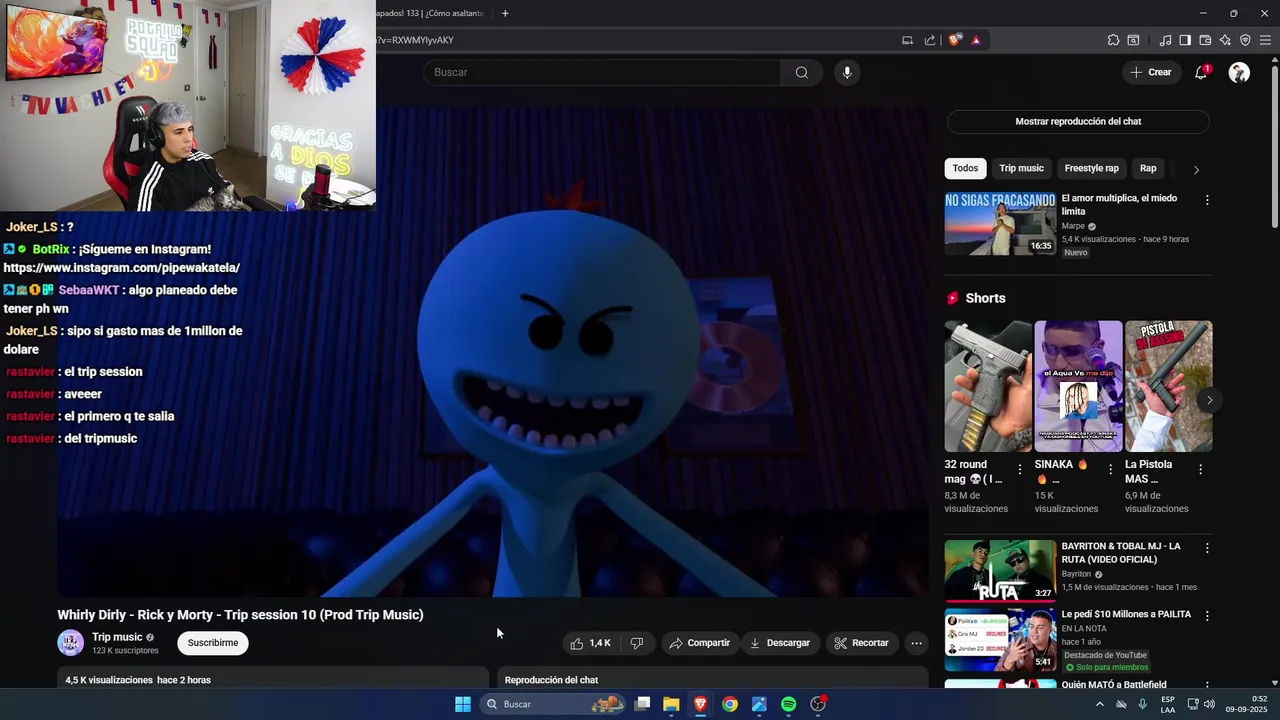
Task: Like the video with thumbs up
Action: coord(590,643)
